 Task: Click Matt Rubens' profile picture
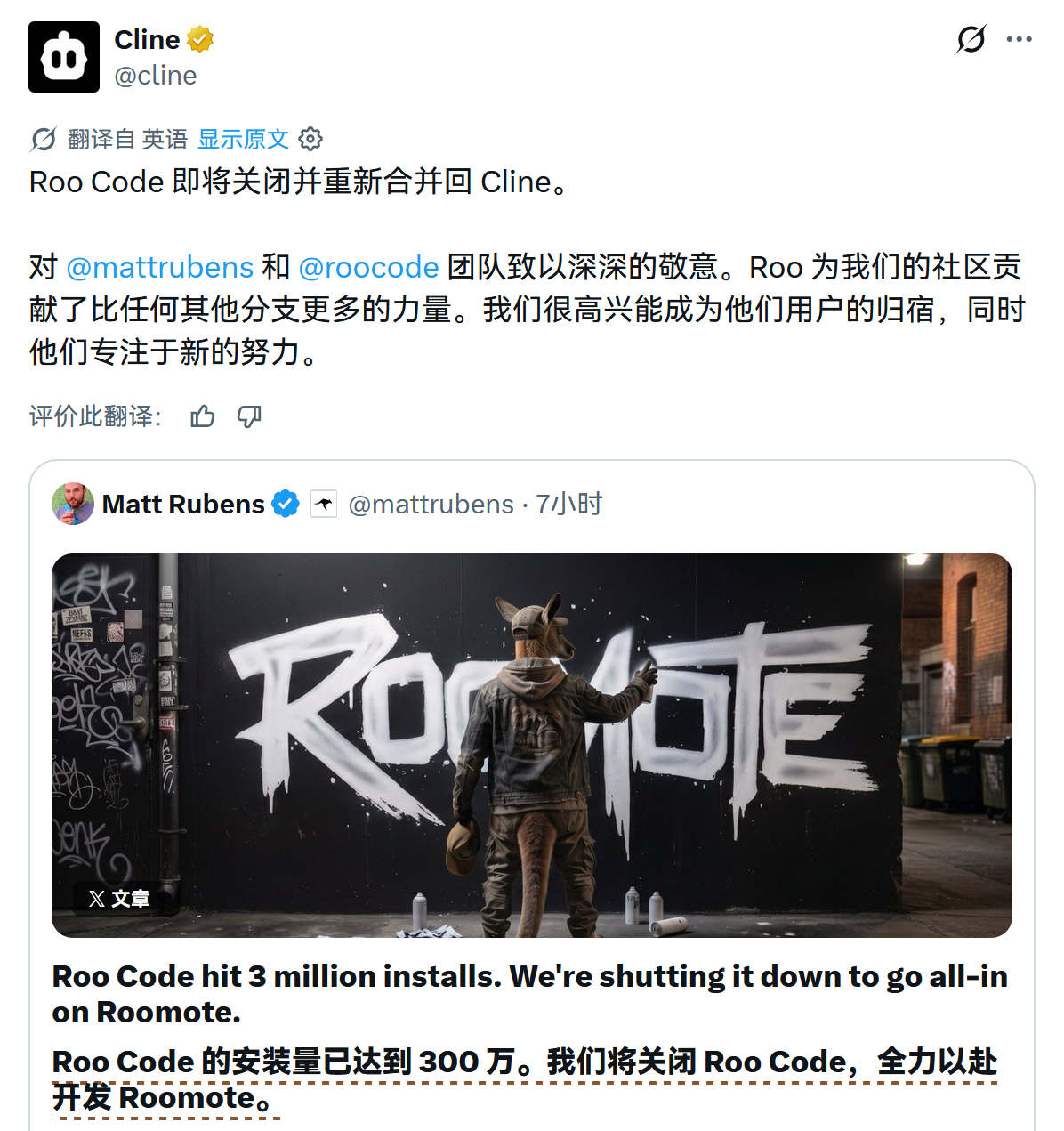tap(73, 504)
